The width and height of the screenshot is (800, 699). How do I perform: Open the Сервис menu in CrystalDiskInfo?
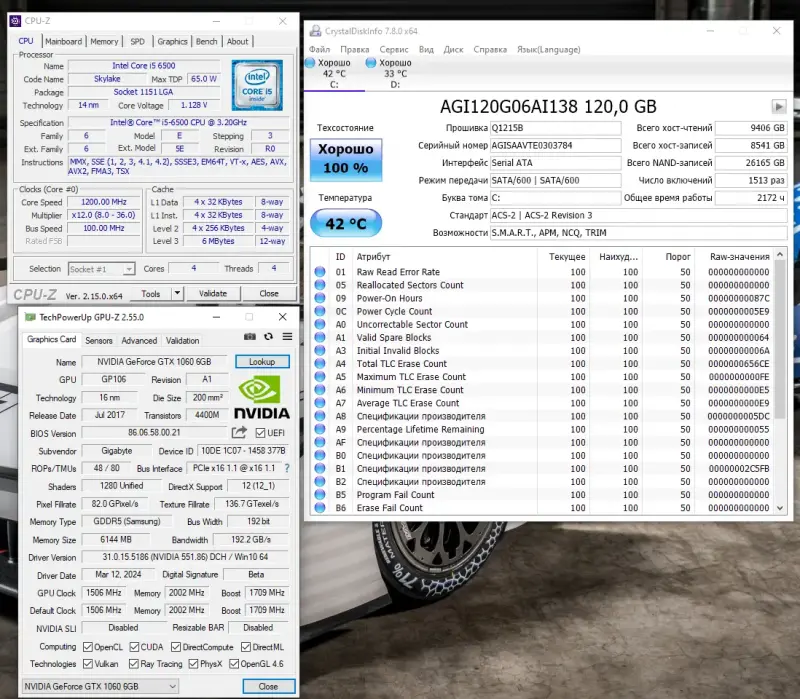point(394,49)
